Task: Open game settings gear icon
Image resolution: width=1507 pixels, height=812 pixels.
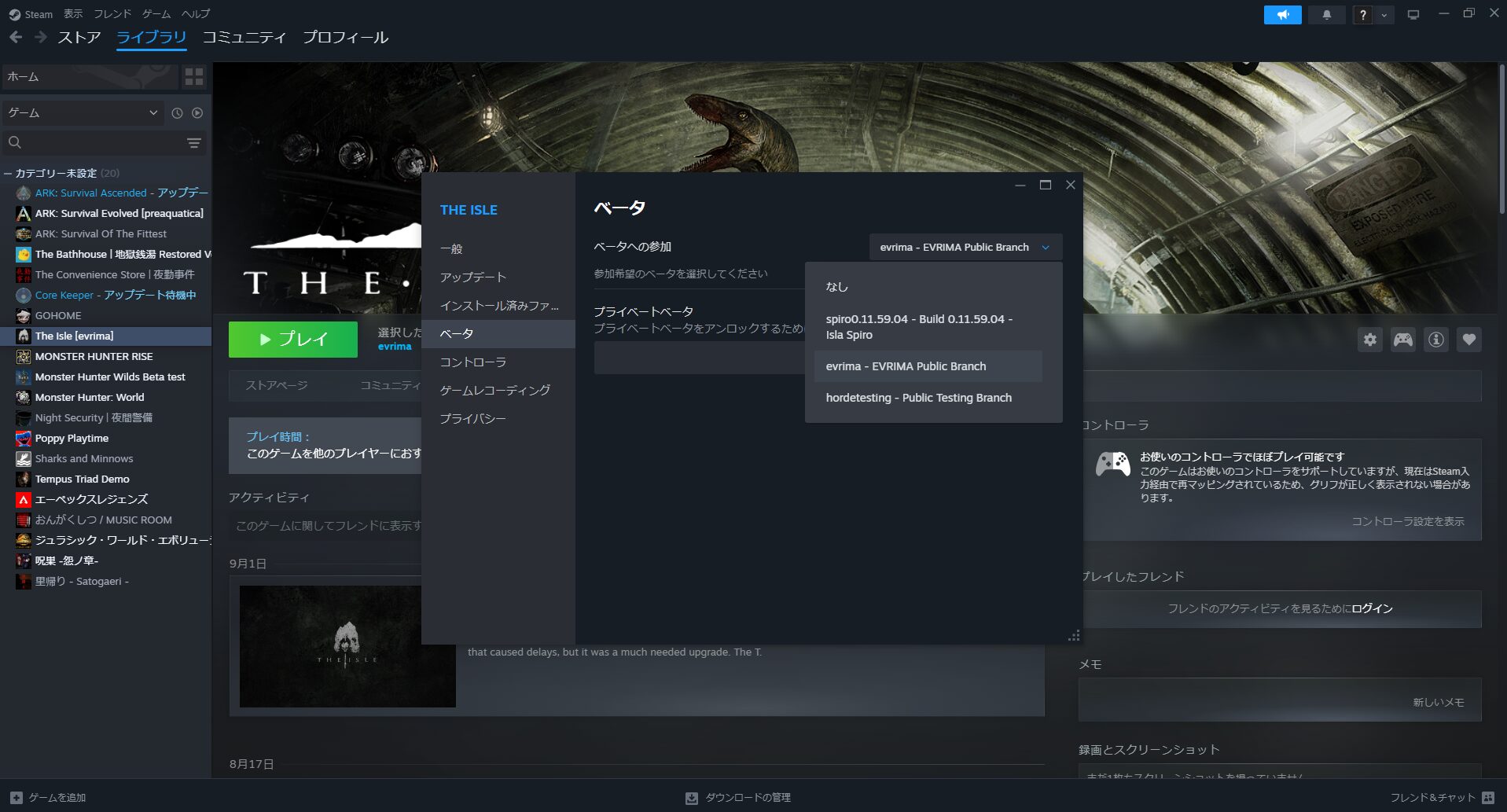Action: (x=1370, y=340)
